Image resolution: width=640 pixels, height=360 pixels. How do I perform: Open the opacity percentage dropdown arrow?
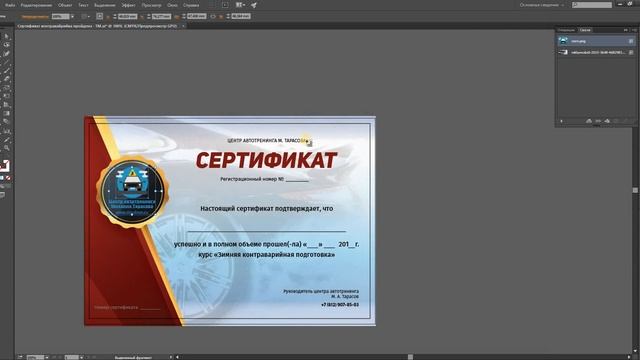pyautogui.click(x=72, y=16)
